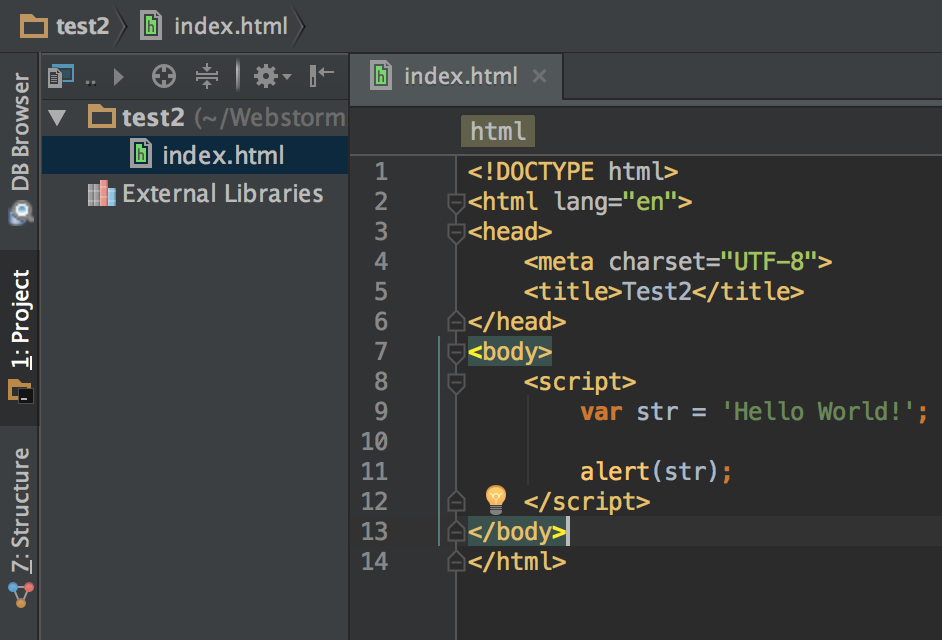The image size is (942, 640).
Task: Click line number 9 in the gutter
Action: [381, 411]
